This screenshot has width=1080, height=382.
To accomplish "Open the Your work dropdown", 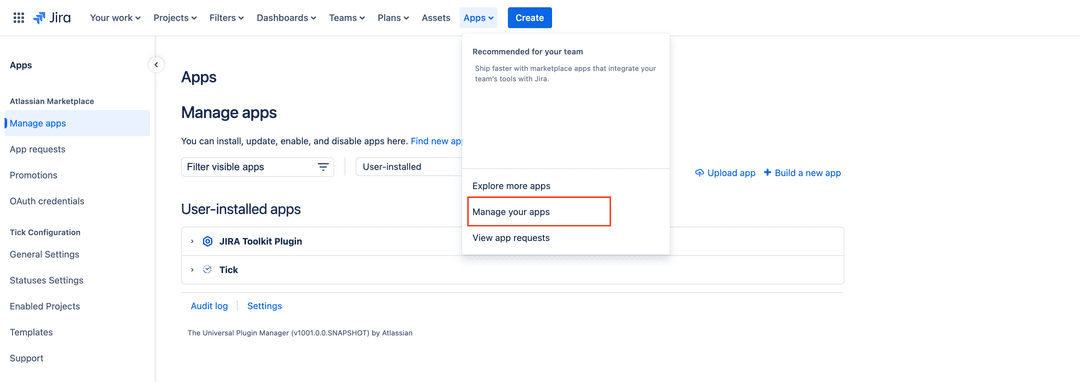I will click(x=116, y=18).
